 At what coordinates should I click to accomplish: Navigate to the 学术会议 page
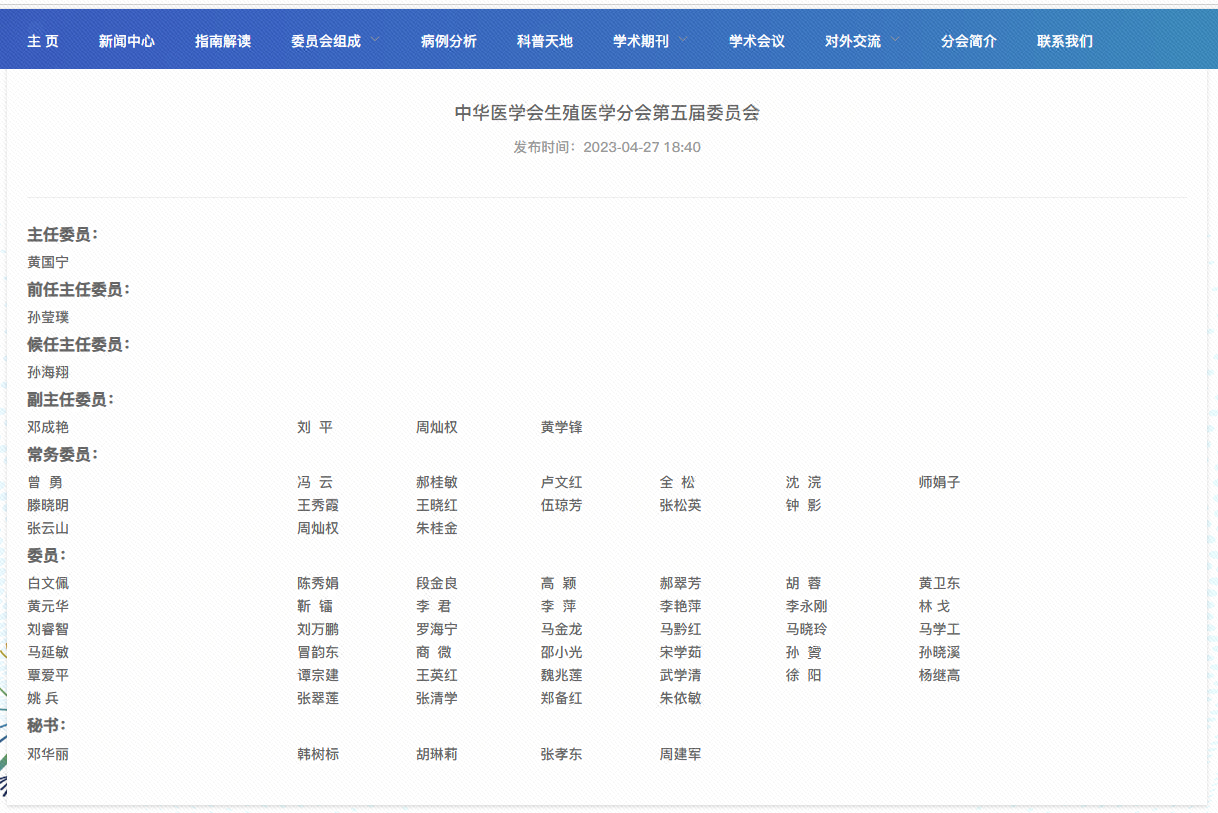click(756, 41)
